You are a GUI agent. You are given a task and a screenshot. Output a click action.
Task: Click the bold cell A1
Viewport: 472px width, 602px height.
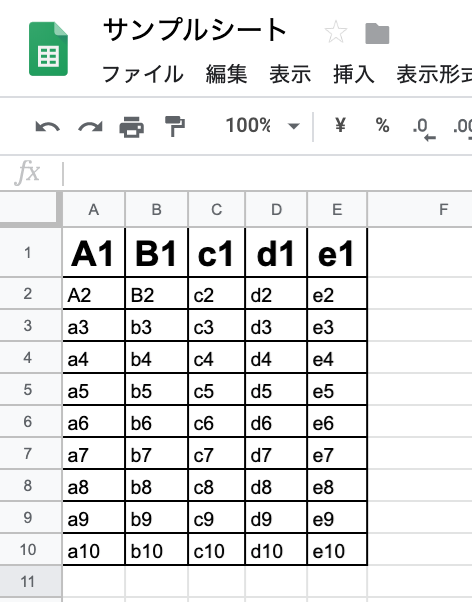tap(94, 253)
